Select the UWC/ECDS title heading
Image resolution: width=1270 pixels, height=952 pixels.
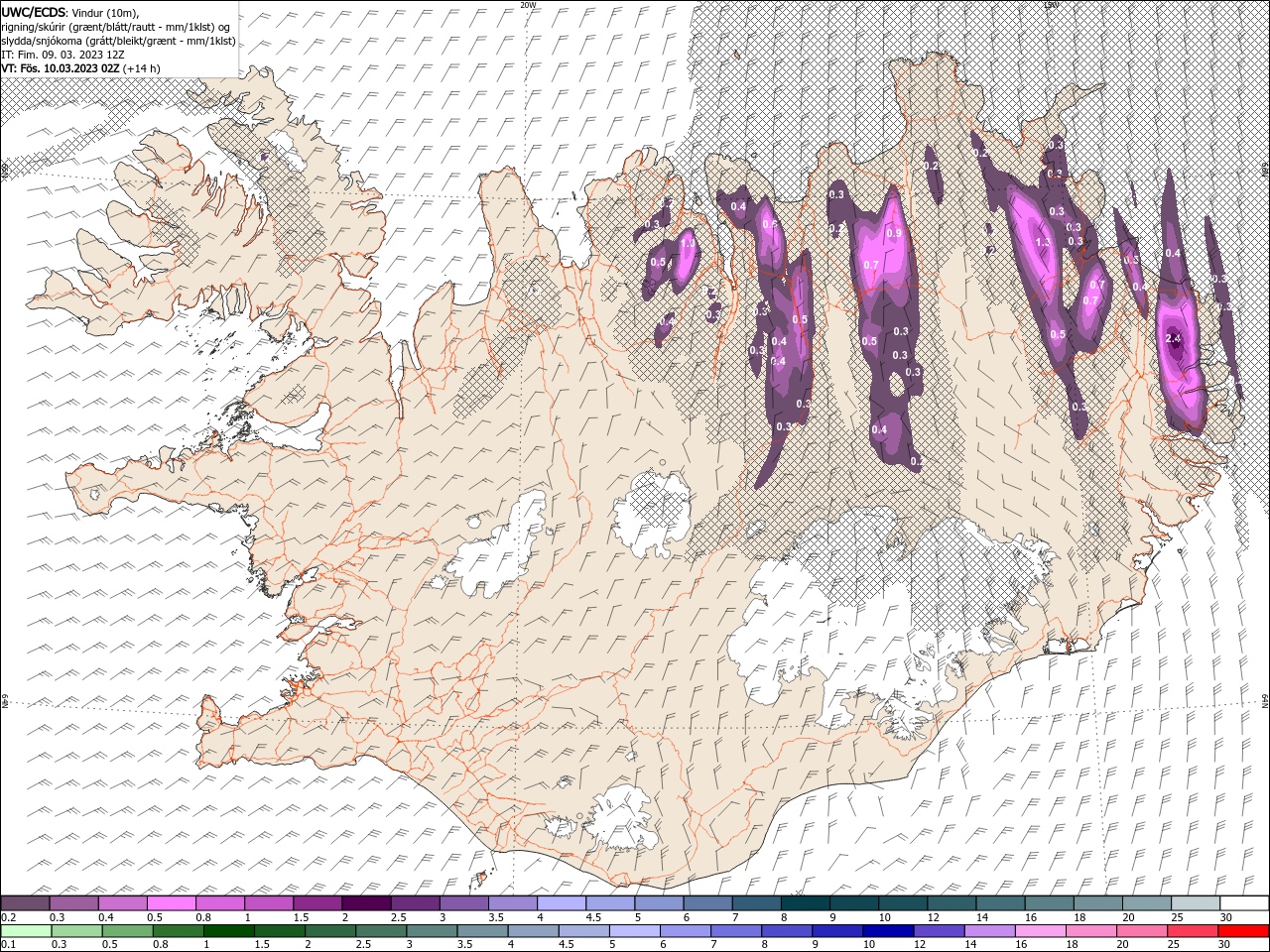click(x=34, y=12)
